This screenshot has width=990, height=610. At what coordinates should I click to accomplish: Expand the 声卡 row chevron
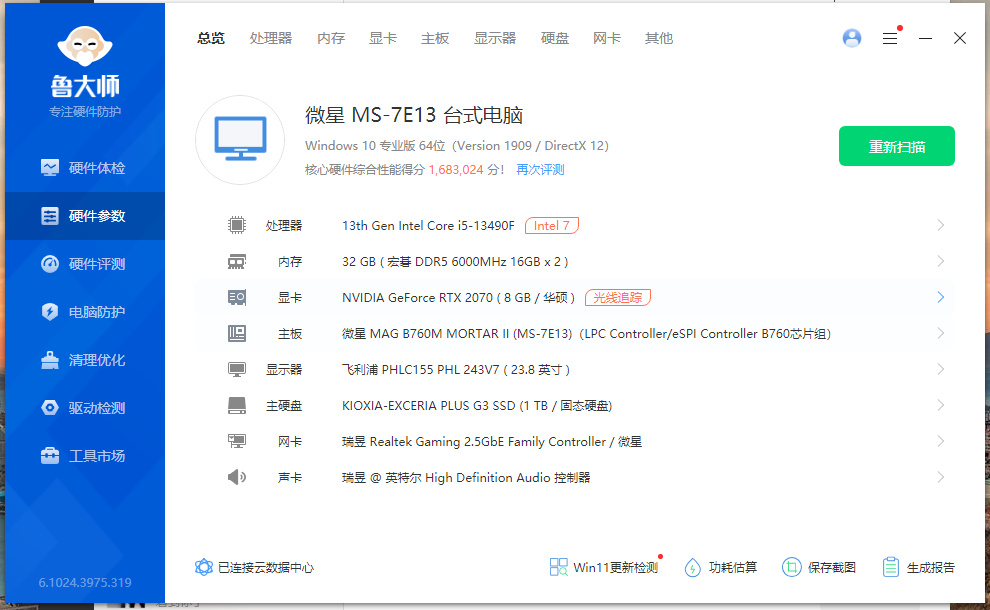[941, 477]
